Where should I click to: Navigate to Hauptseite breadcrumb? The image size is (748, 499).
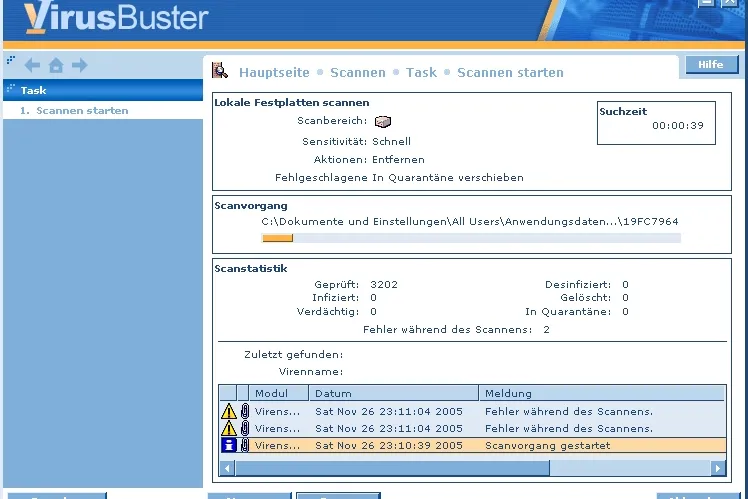point(274,73)
